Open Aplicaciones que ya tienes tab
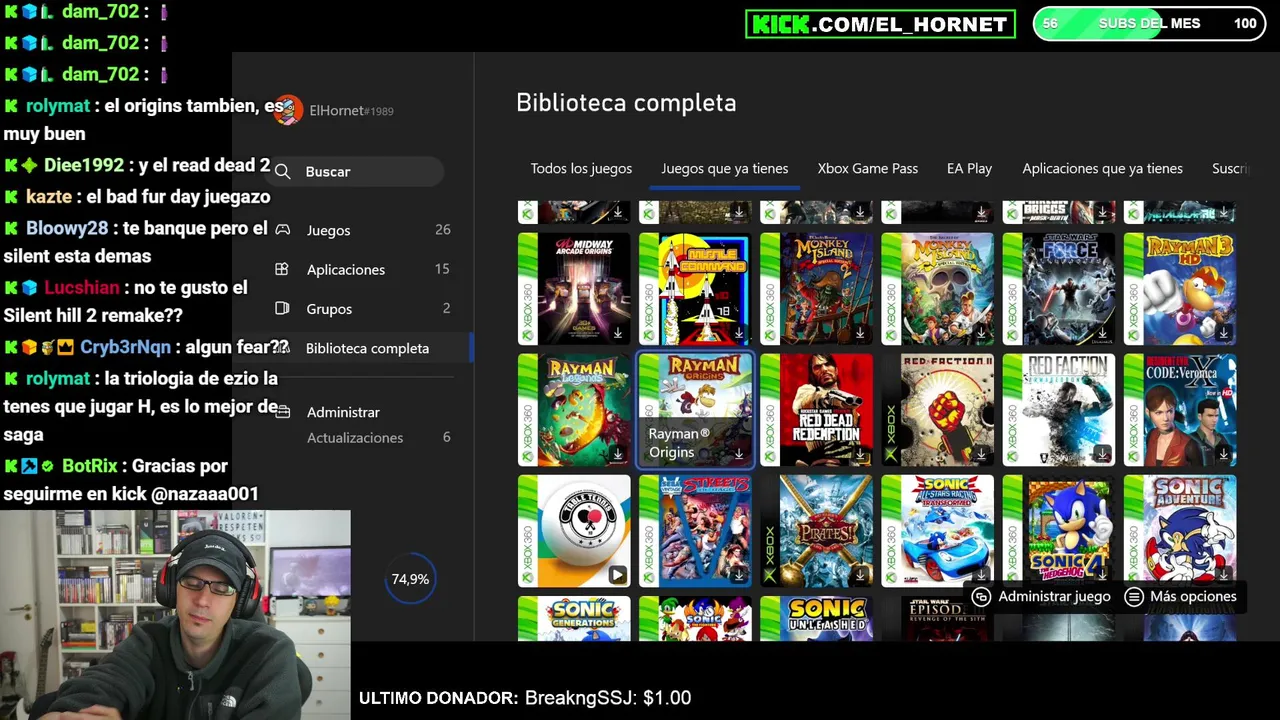1280x720 pixels. 1102,168
